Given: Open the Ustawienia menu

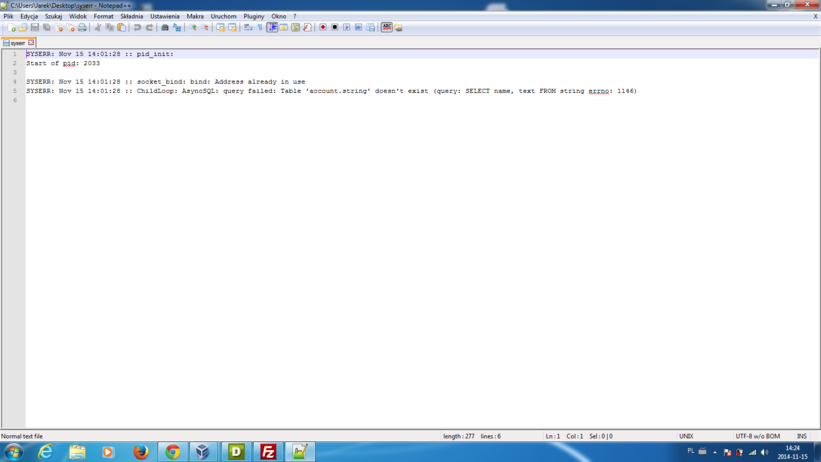Looking at the screenshot, I should pyautogui.click(x=164, y=16).
